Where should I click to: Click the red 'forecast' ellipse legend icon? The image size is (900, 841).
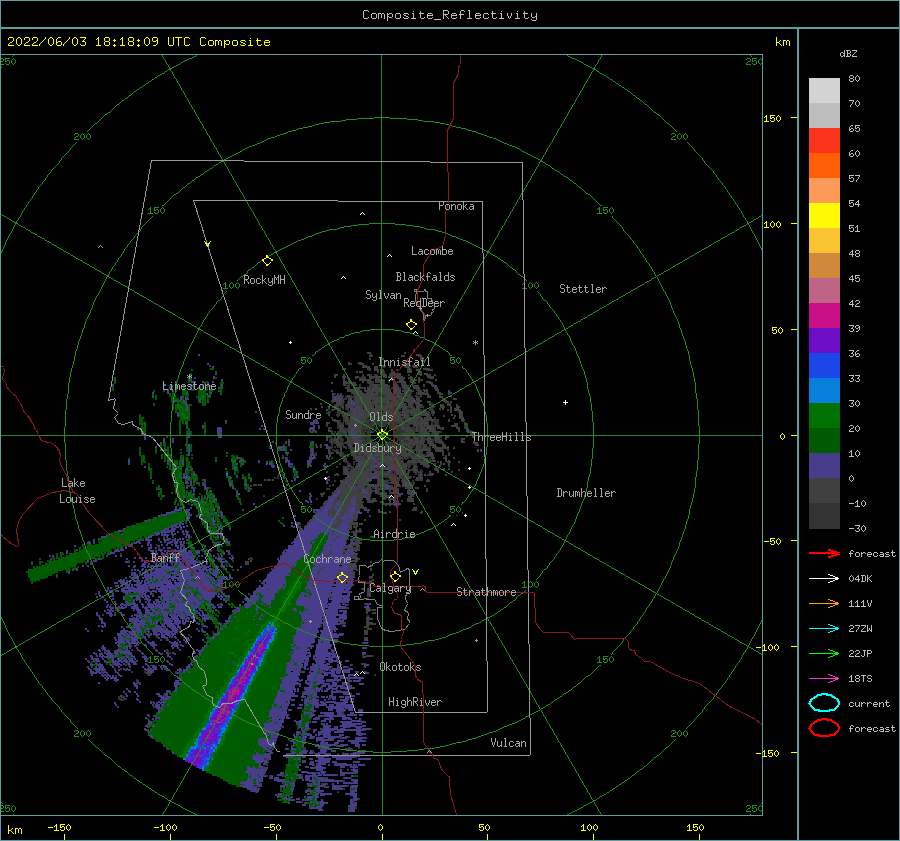(x=824, y=728)
